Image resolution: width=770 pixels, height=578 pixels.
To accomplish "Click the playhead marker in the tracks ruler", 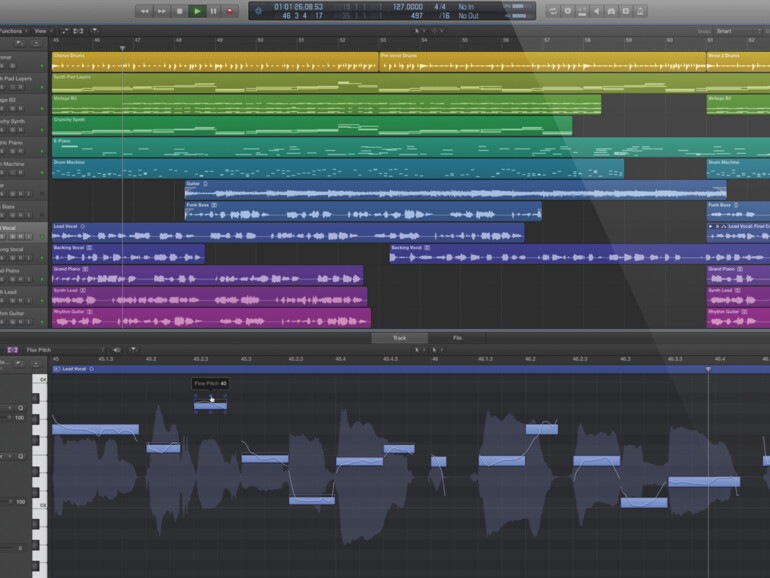I will pyautogui.click(x=122, y=48).
